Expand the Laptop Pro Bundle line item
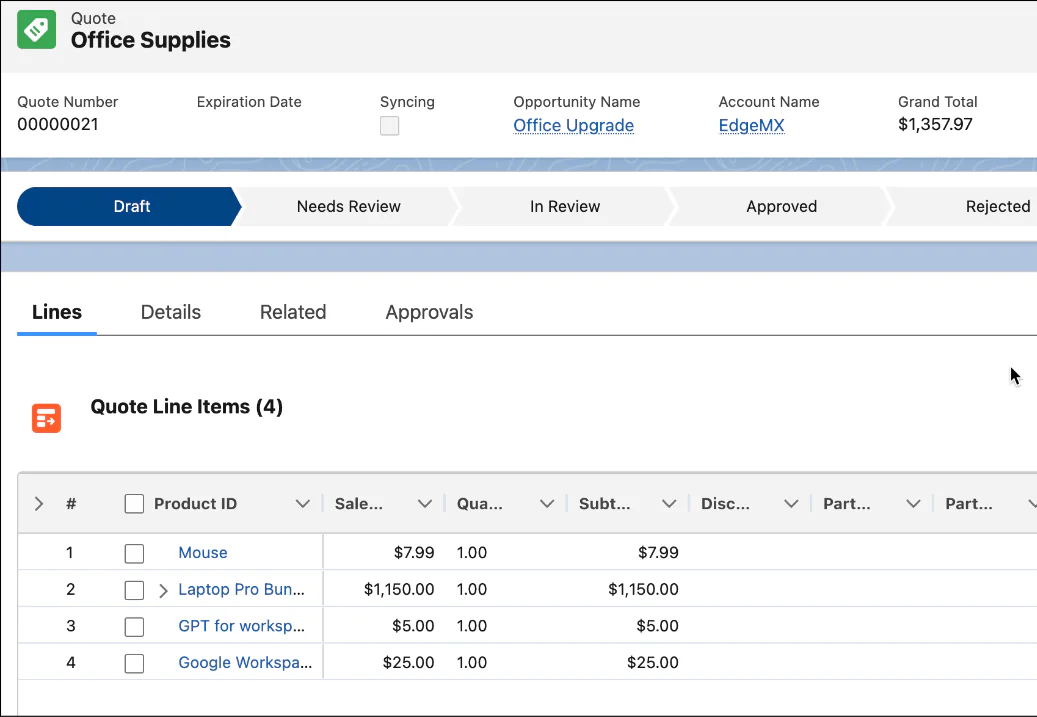This screenshot has height=717, width=1037. (163, 591)
